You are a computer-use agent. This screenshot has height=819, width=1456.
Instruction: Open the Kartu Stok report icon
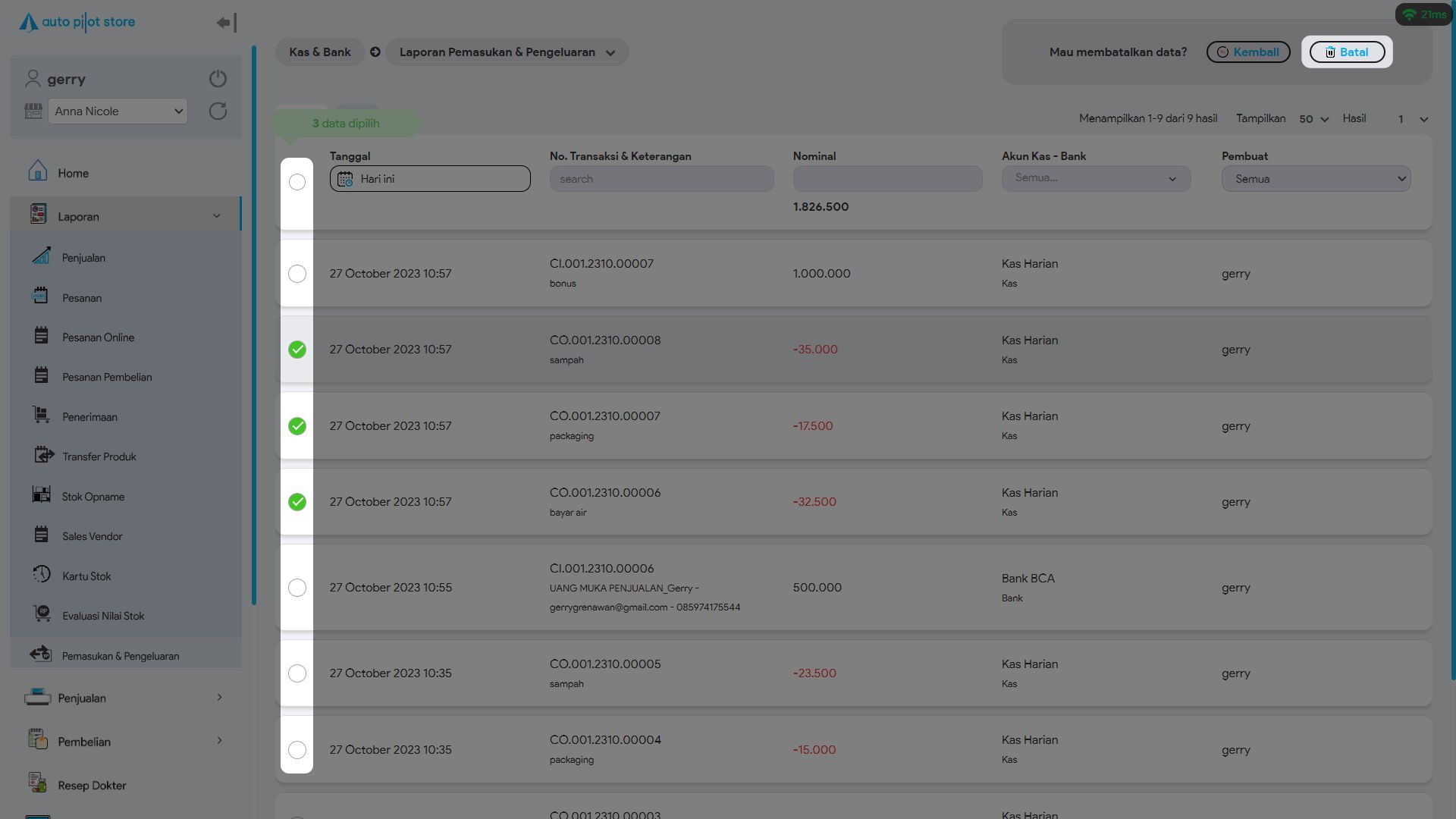click(42, 575)
